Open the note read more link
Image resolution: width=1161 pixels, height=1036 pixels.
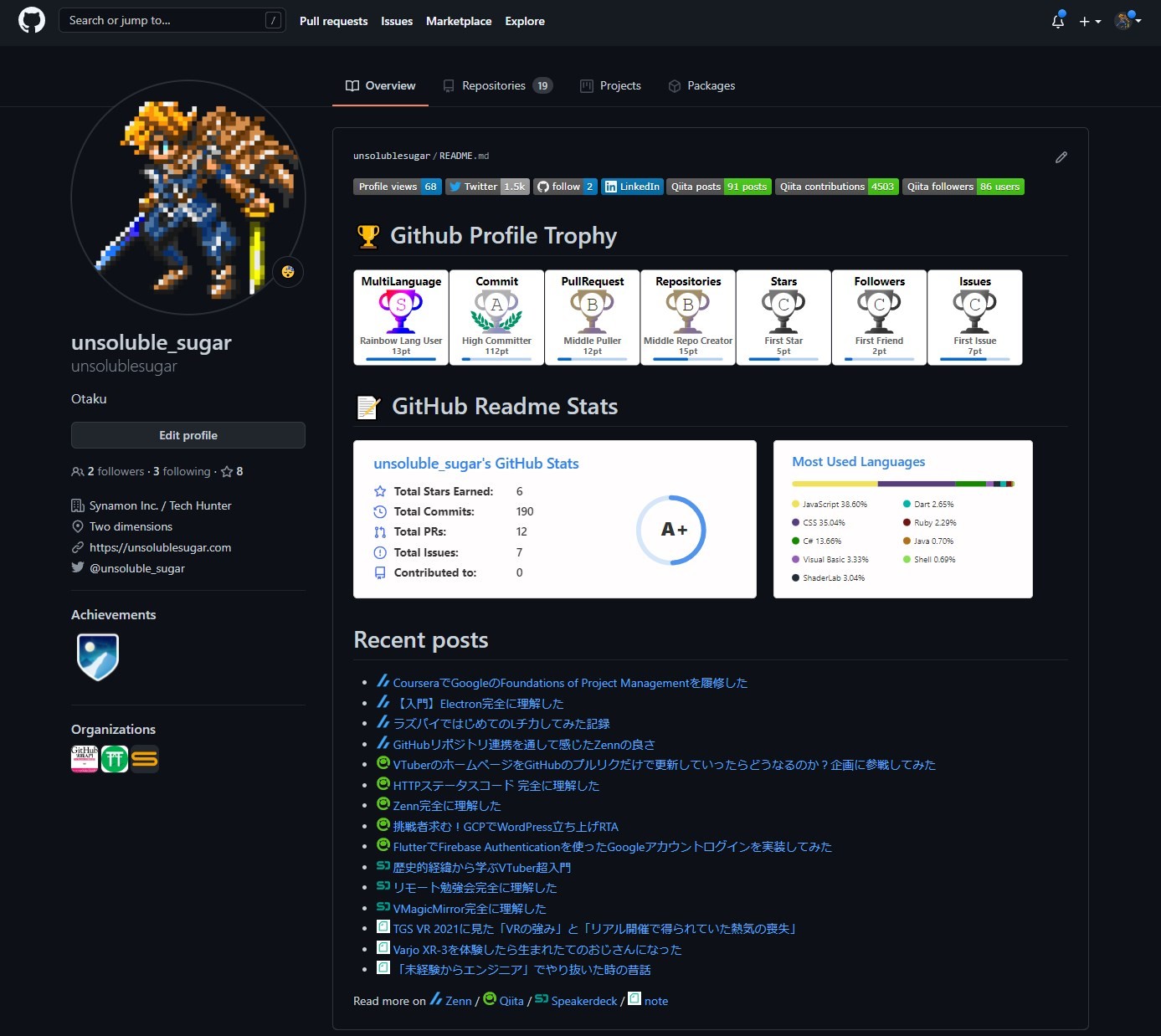point(656,1001)
